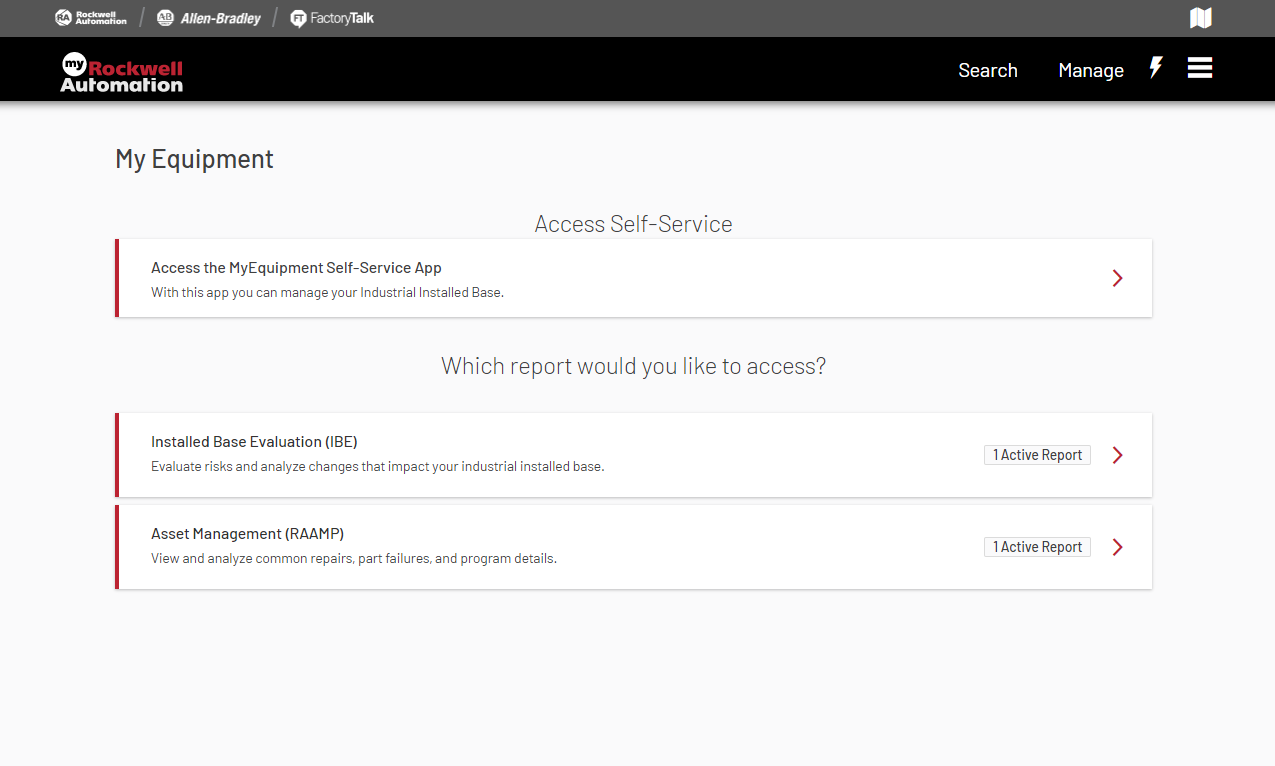Open the FactoryTalk brand link

[332, 18]
